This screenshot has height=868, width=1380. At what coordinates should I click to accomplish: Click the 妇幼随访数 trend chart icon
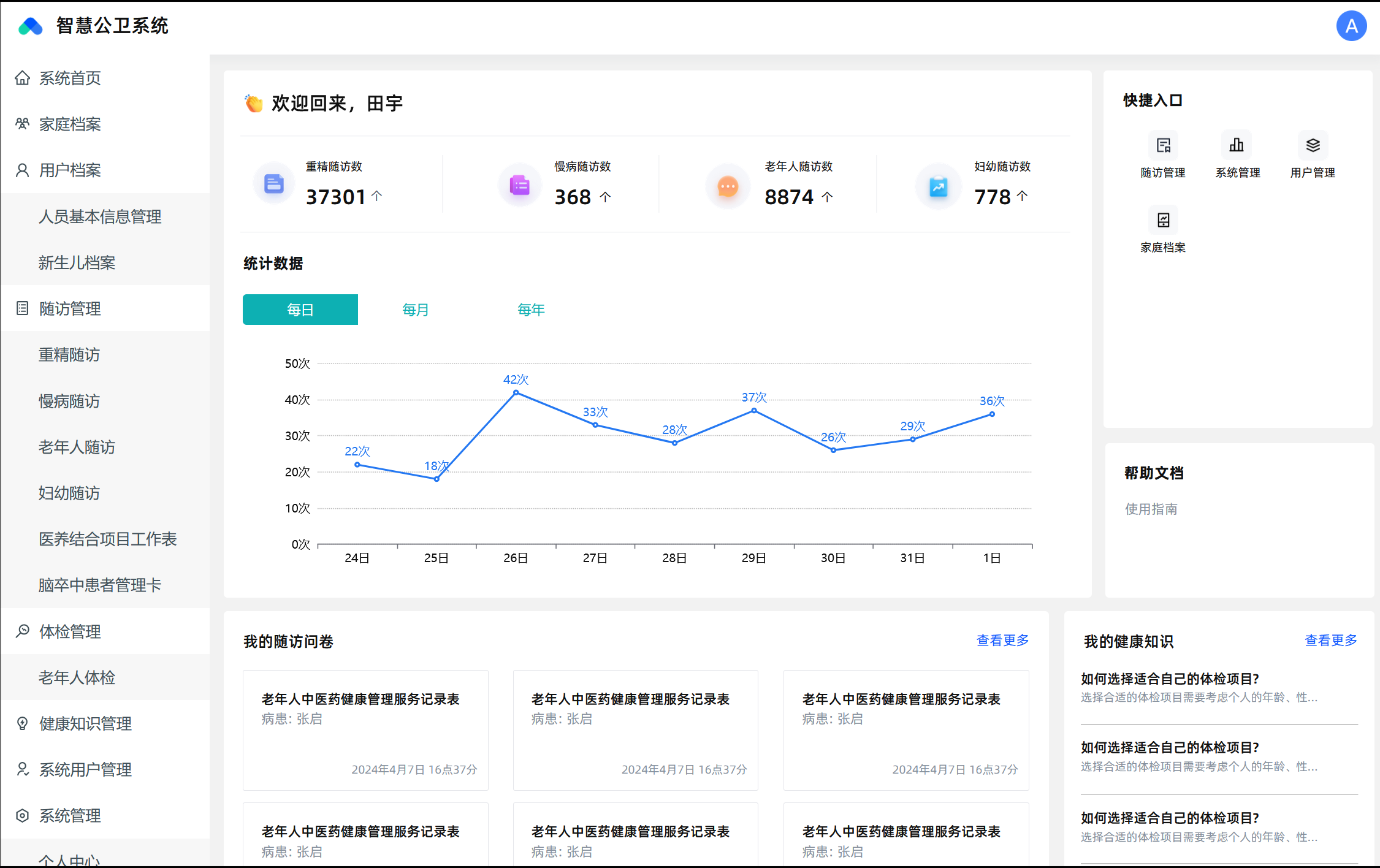[x=938, y=186]
